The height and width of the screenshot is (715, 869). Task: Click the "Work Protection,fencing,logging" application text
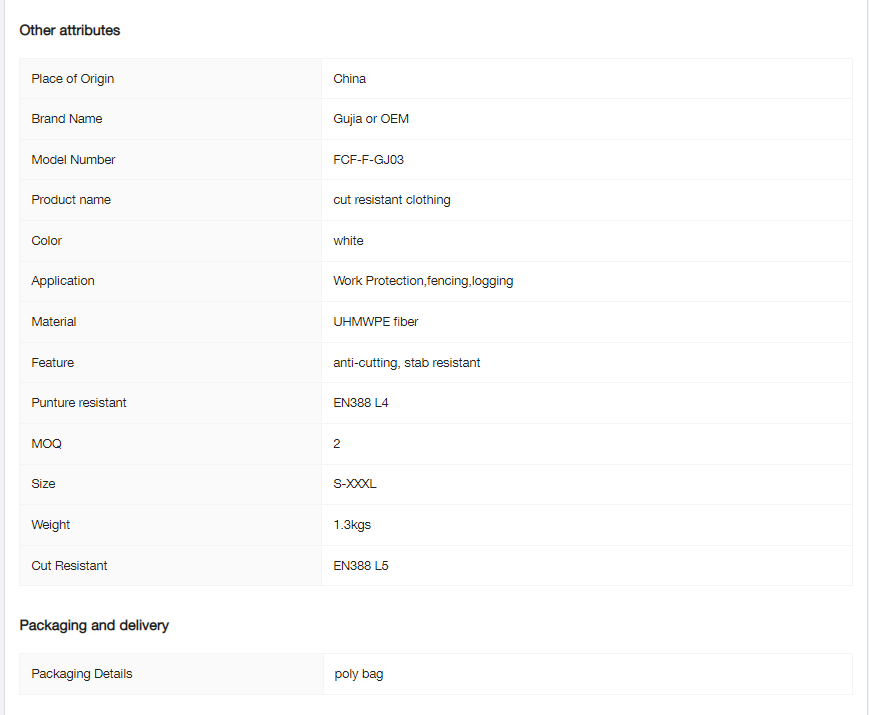tap(423, 281)
